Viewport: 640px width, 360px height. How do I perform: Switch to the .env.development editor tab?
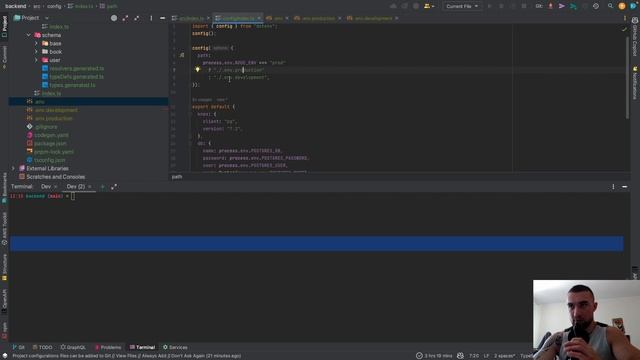point(372,18)
